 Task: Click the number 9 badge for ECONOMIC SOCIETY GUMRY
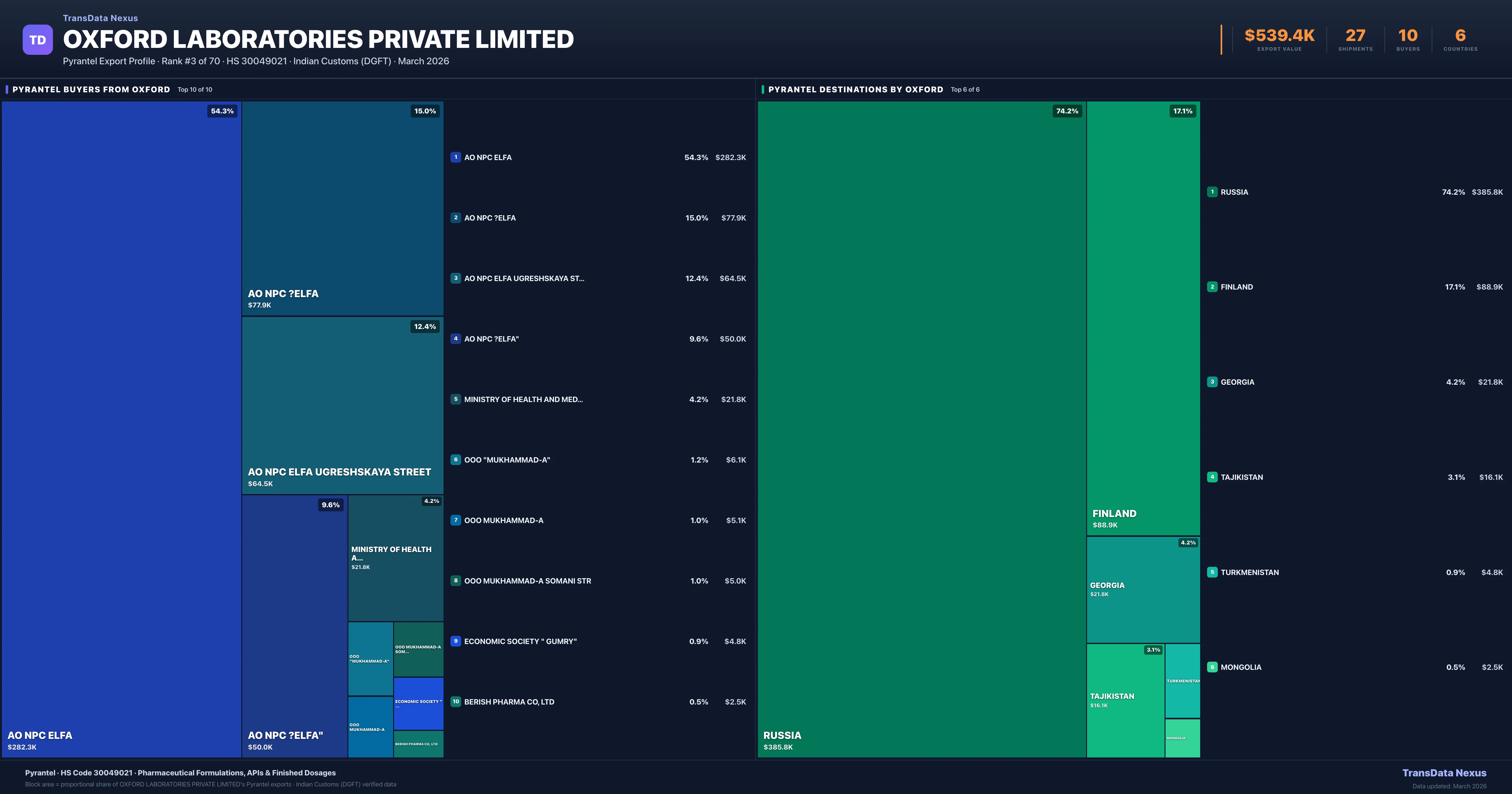456,641
